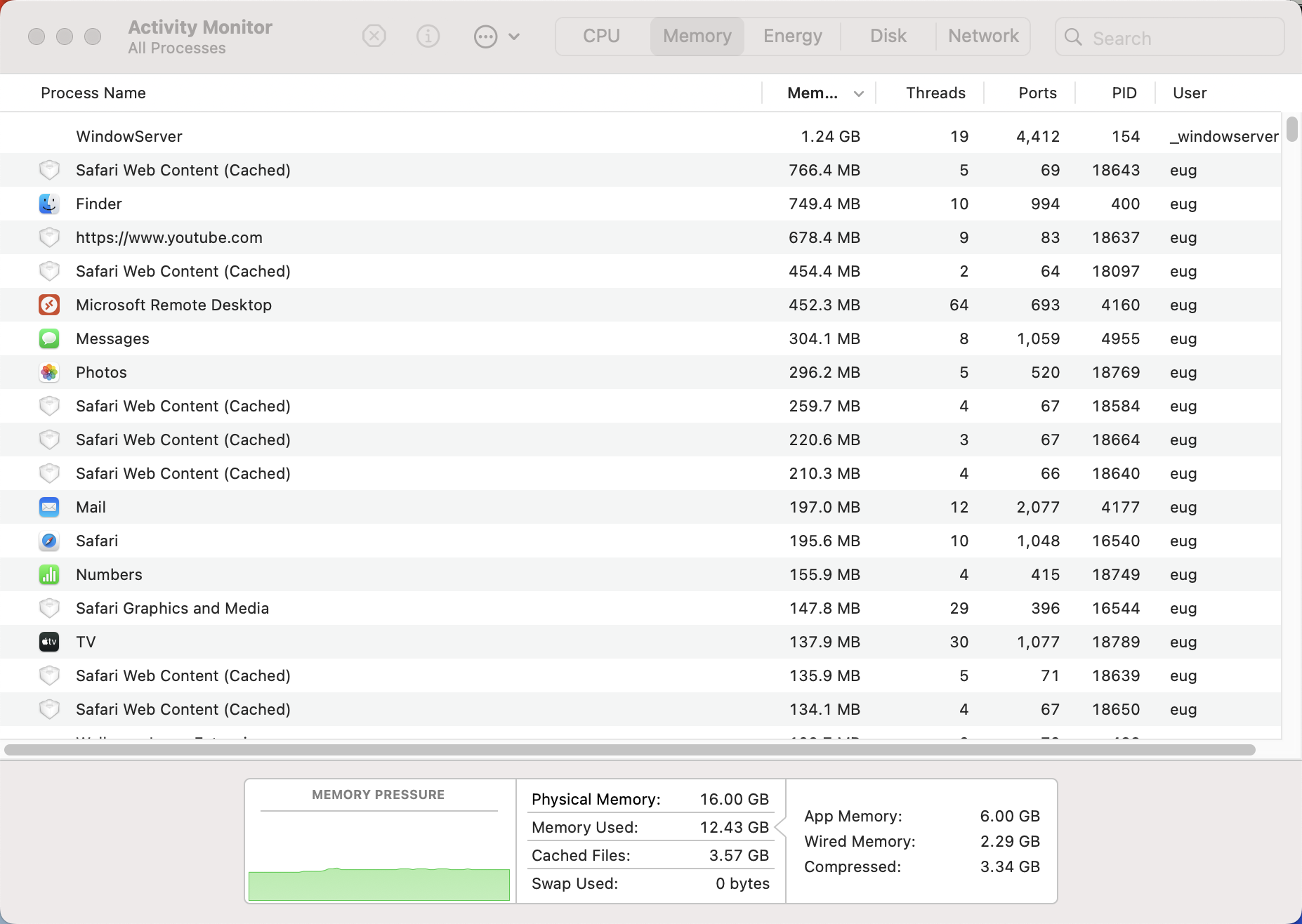Click the Mail app icon

click(49, 507)
